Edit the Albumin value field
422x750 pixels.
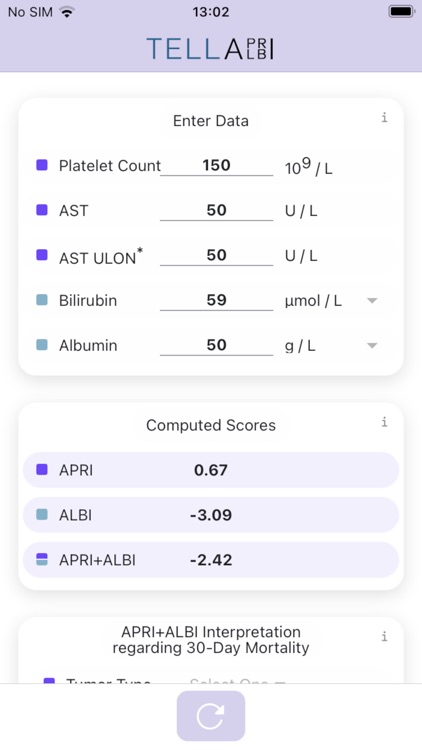click(216, 345)
